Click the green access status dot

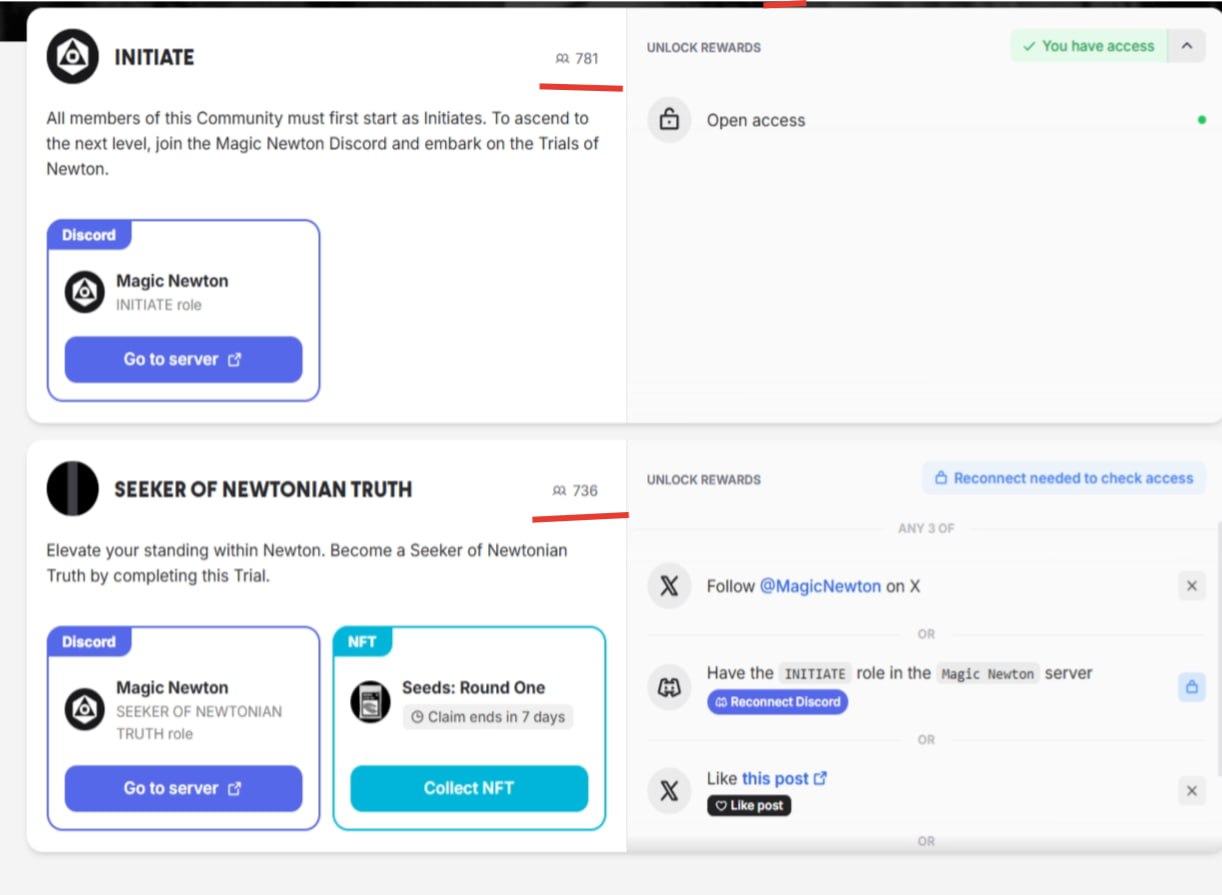1201,120
